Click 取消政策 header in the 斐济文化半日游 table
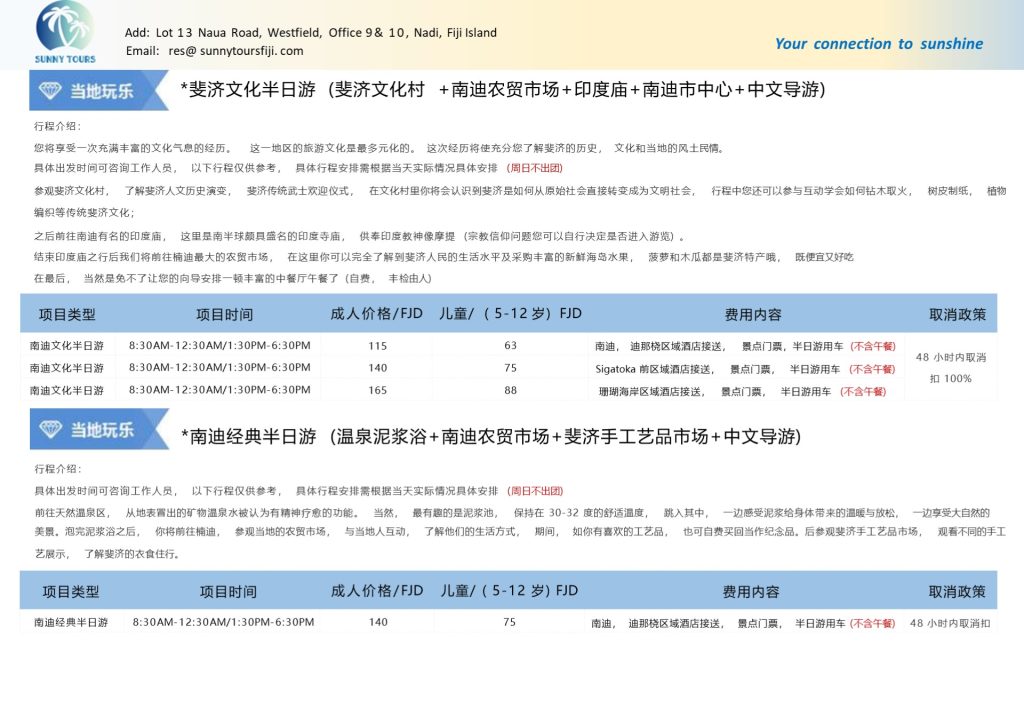 (957, 315)
